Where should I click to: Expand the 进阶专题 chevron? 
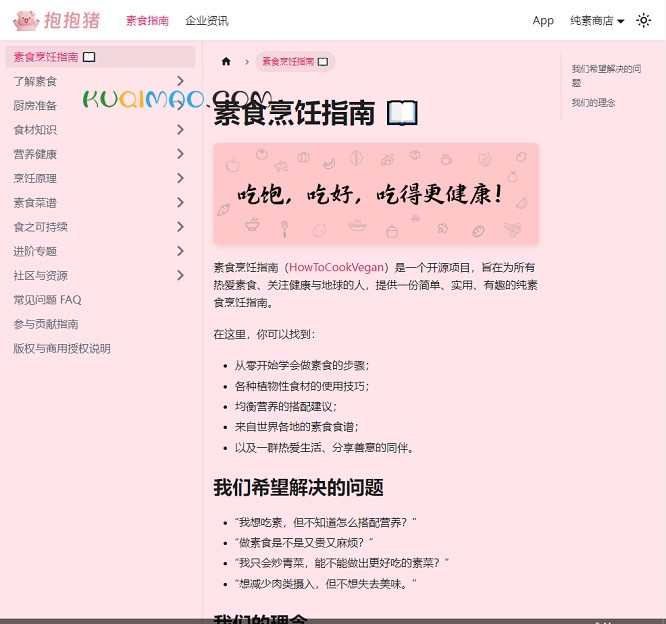click(x=181, y=251)
